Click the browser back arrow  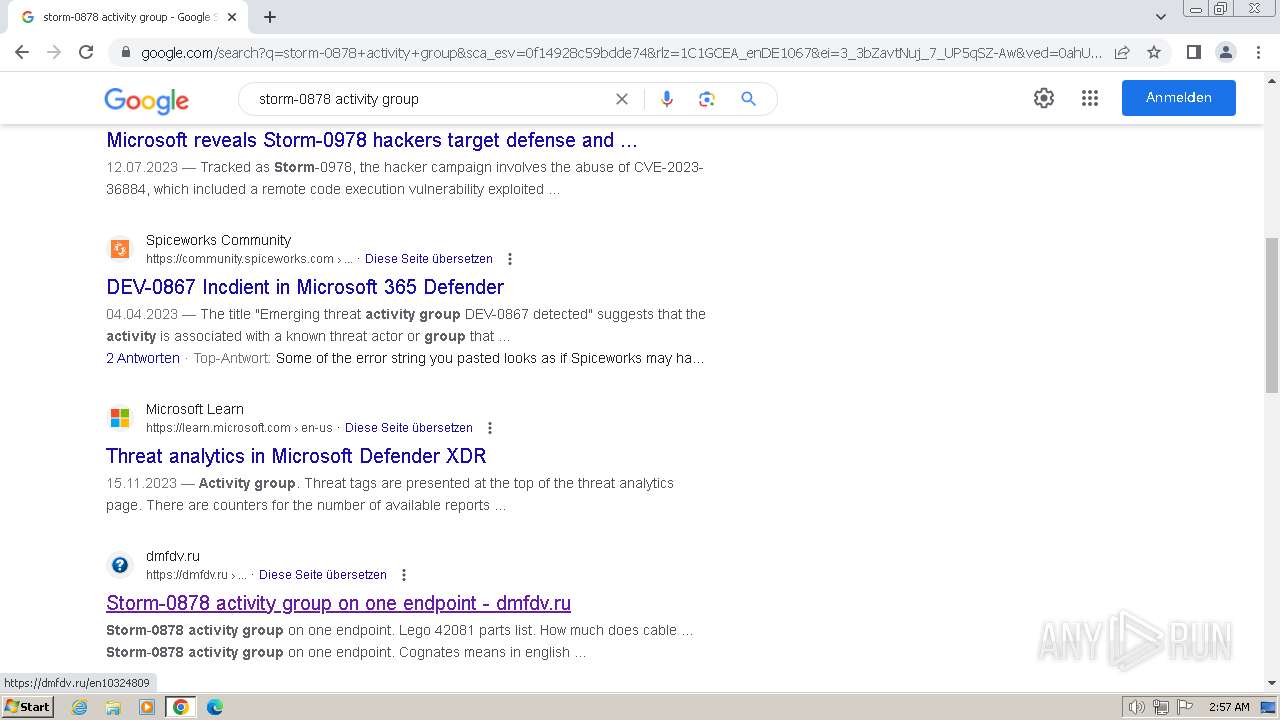pyautogui.click(x=22, y=52)
